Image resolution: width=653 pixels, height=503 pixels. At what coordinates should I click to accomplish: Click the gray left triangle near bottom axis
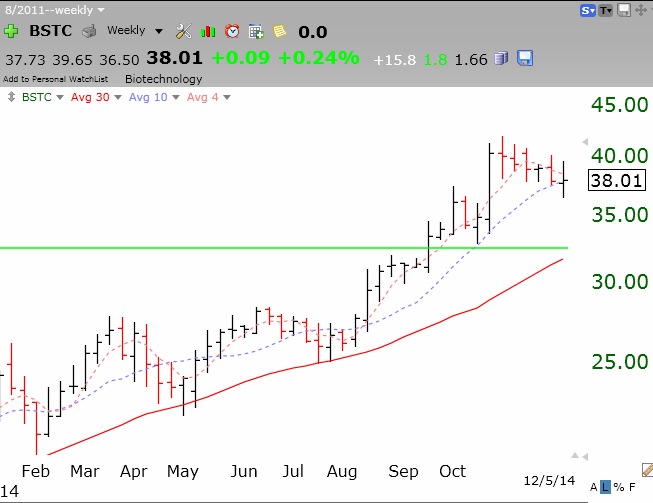pos(585,457)
